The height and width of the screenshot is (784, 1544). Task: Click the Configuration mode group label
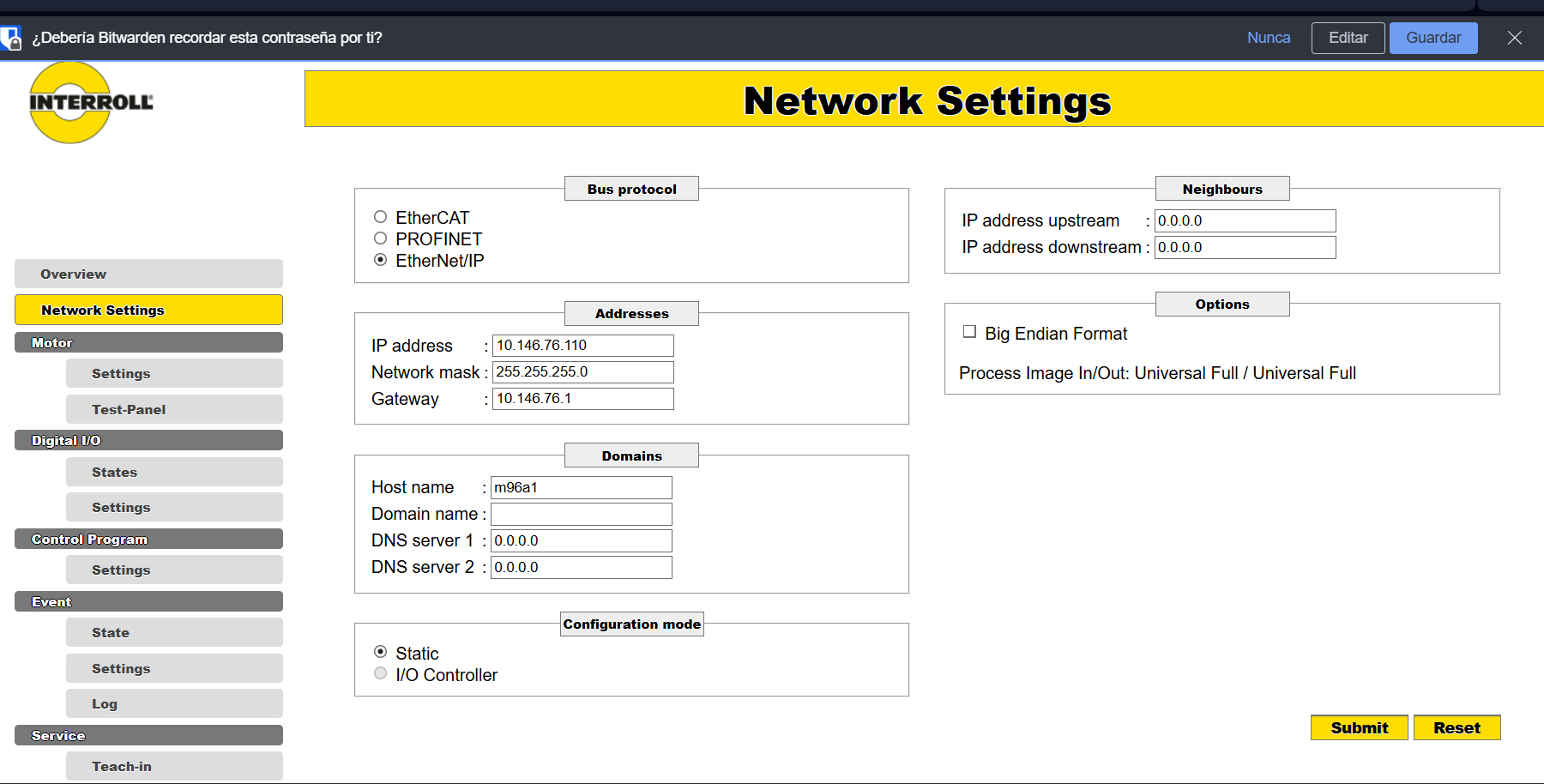[631, 624]
